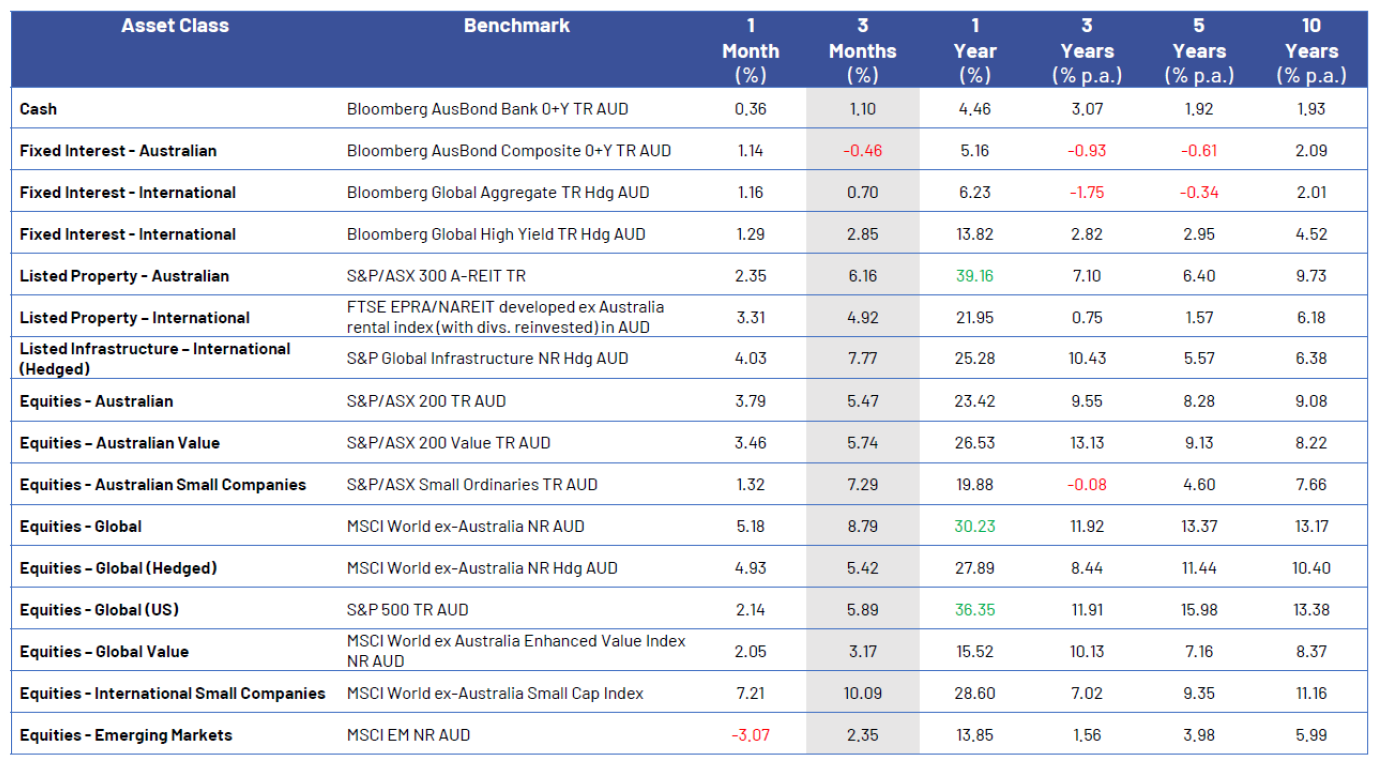Click the Asset Class column header

click(175, 26)
